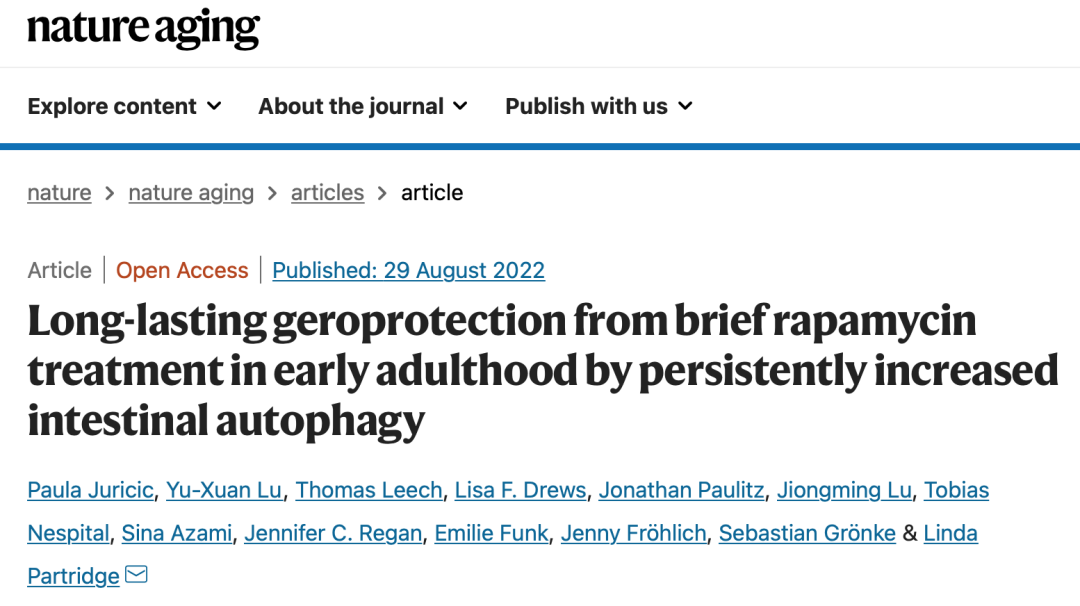Select author Sina Azami
The width and height of the screenshot is (1080, 606).
[176, 533]
